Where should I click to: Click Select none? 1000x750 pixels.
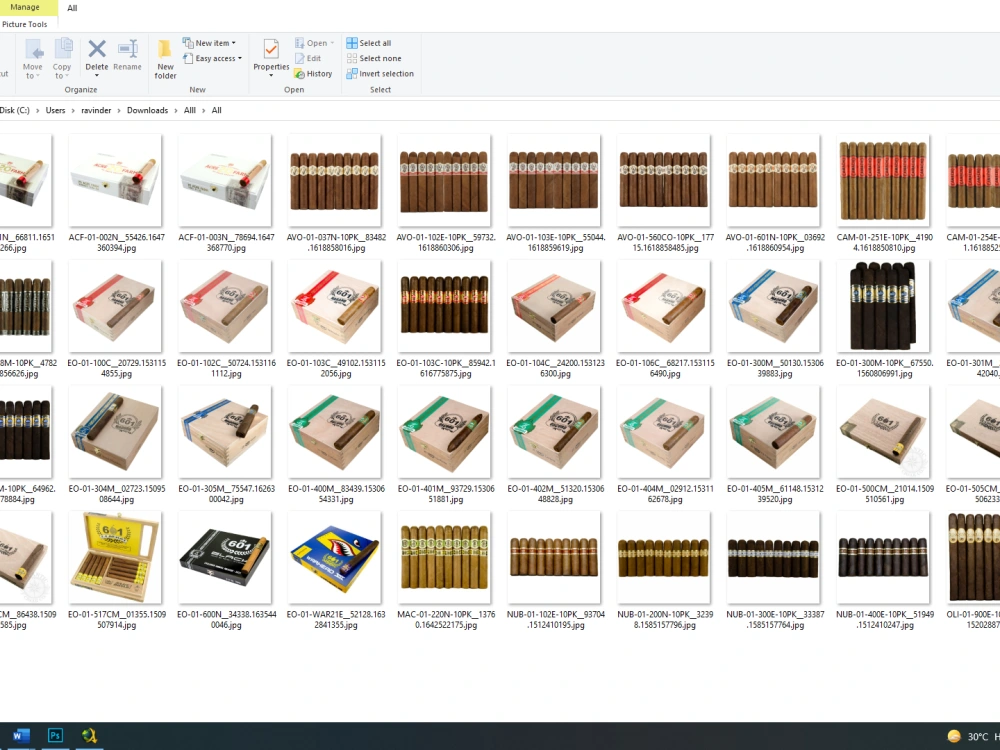[374, 58]
